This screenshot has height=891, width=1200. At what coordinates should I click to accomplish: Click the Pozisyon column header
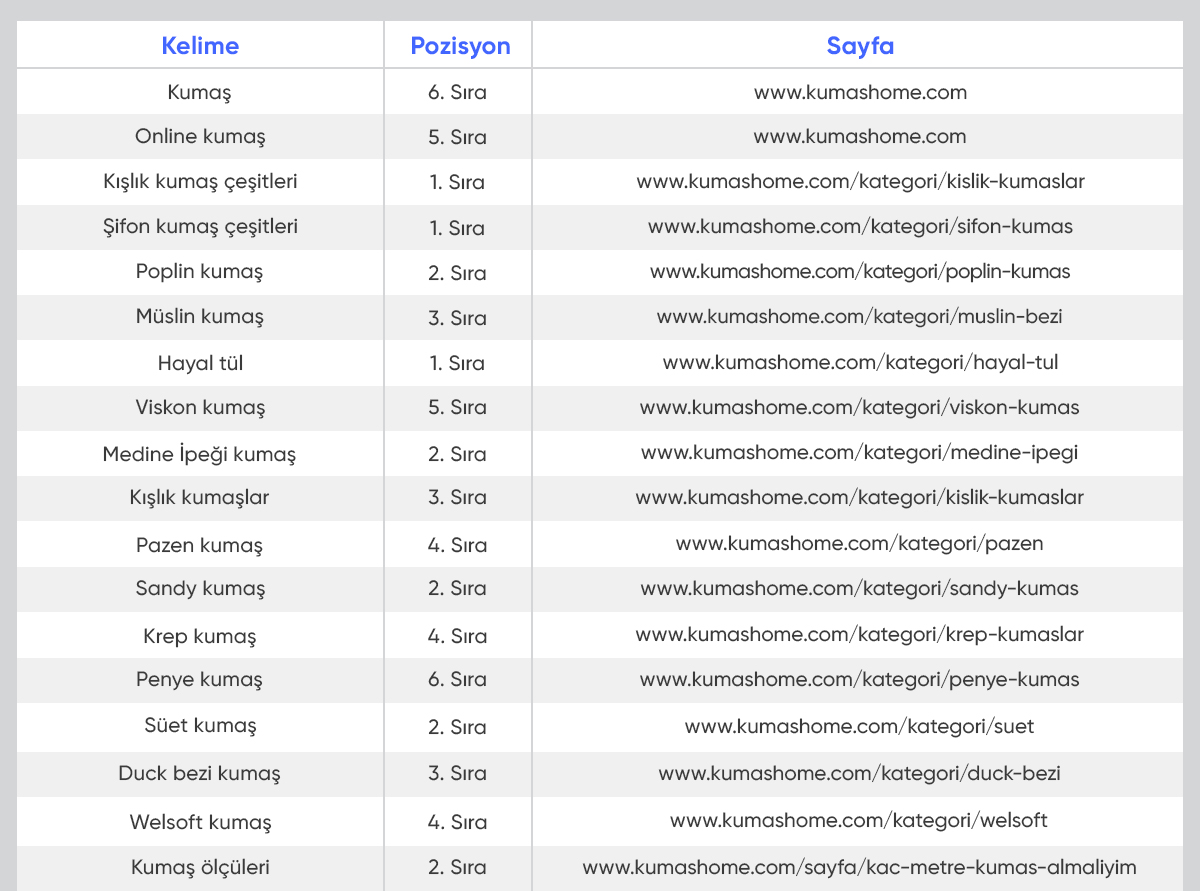tap(460, 46)
